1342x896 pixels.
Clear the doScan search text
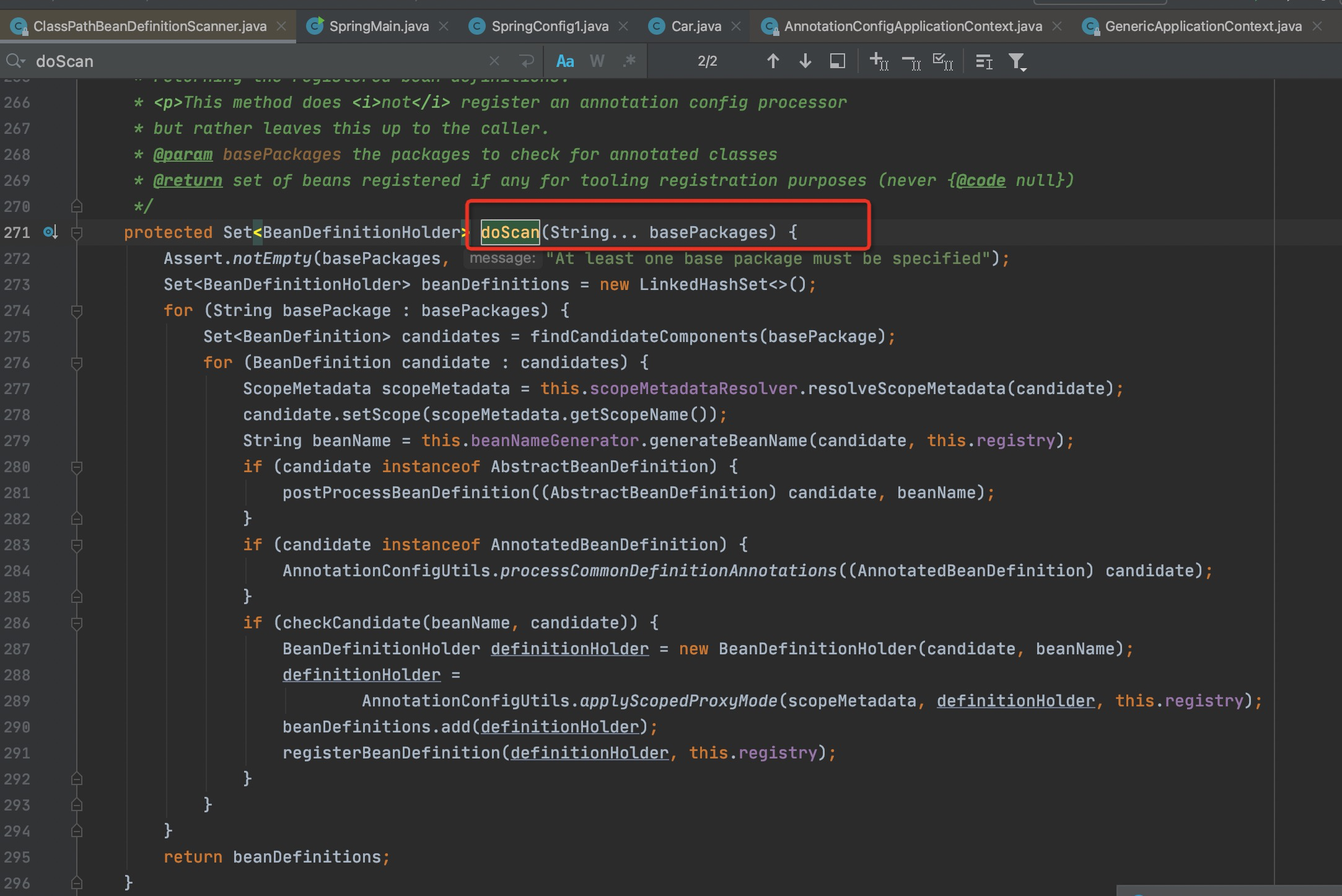pos(494,61)
